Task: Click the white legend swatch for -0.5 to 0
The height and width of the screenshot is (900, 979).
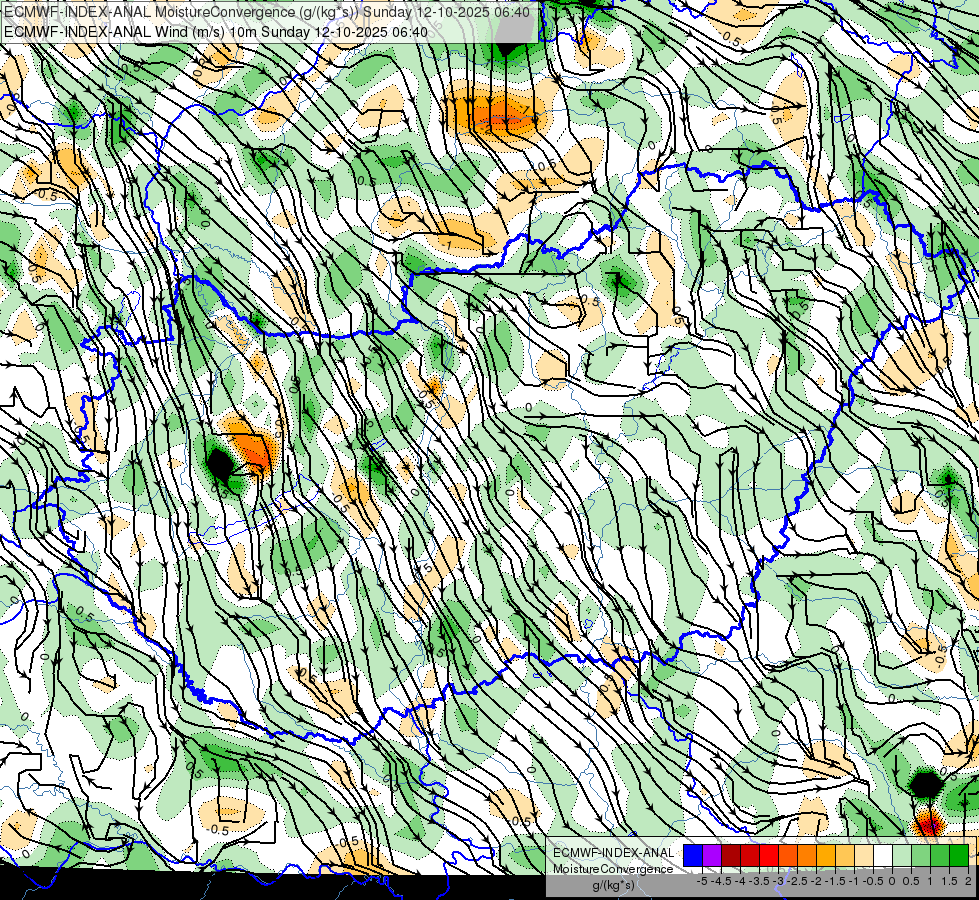Action: pos(883,856)
